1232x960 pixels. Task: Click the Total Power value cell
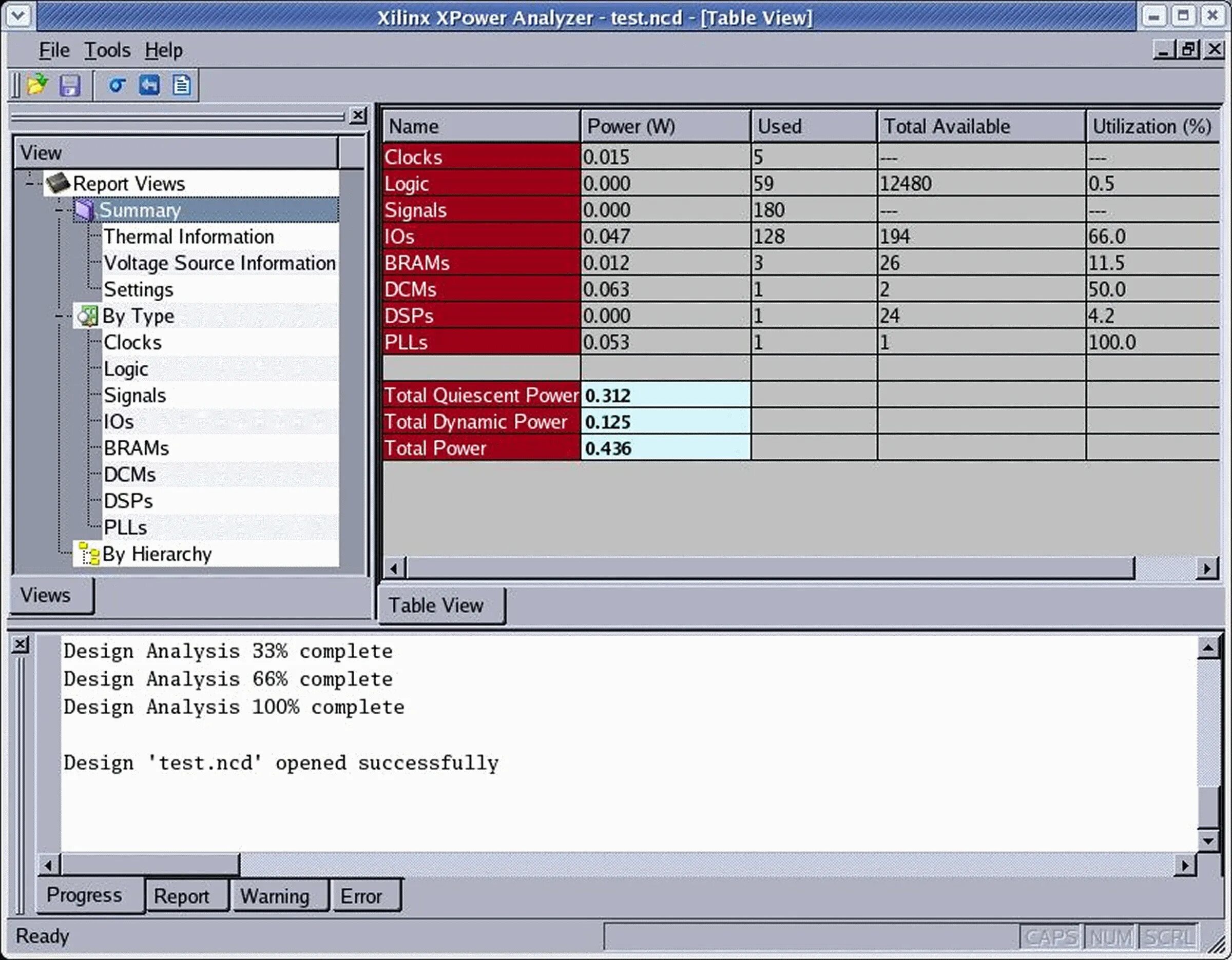click(665, 449)
